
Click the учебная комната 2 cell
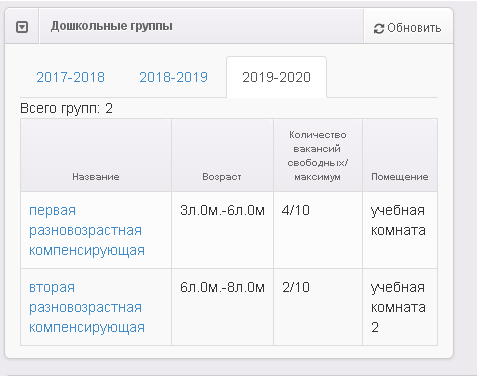pyautogui.click(x=400, y=307)
